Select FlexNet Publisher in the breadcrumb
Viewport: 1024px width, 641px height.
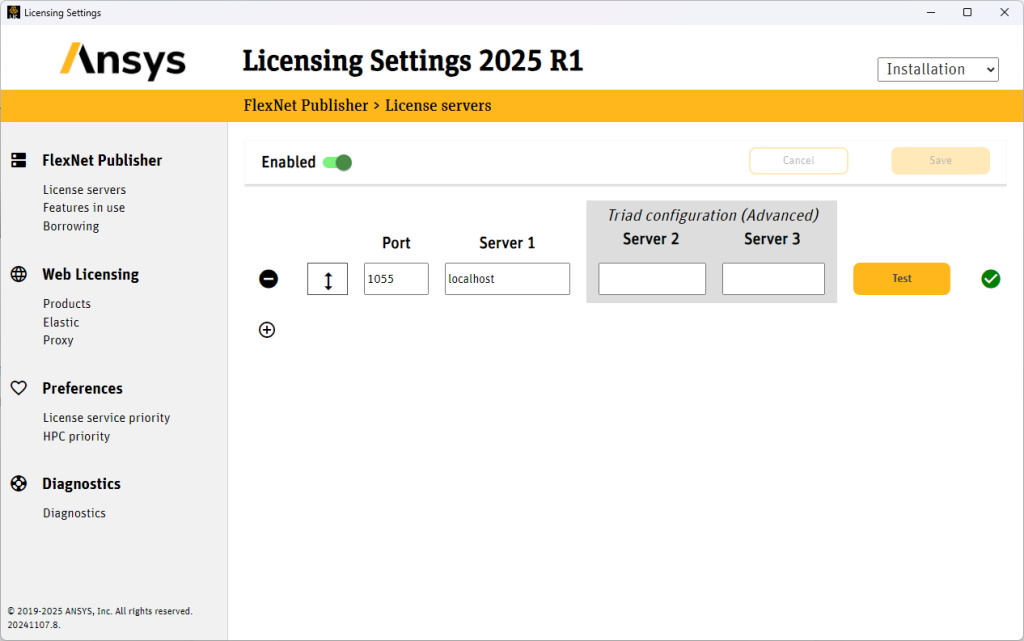click(305, 105)
